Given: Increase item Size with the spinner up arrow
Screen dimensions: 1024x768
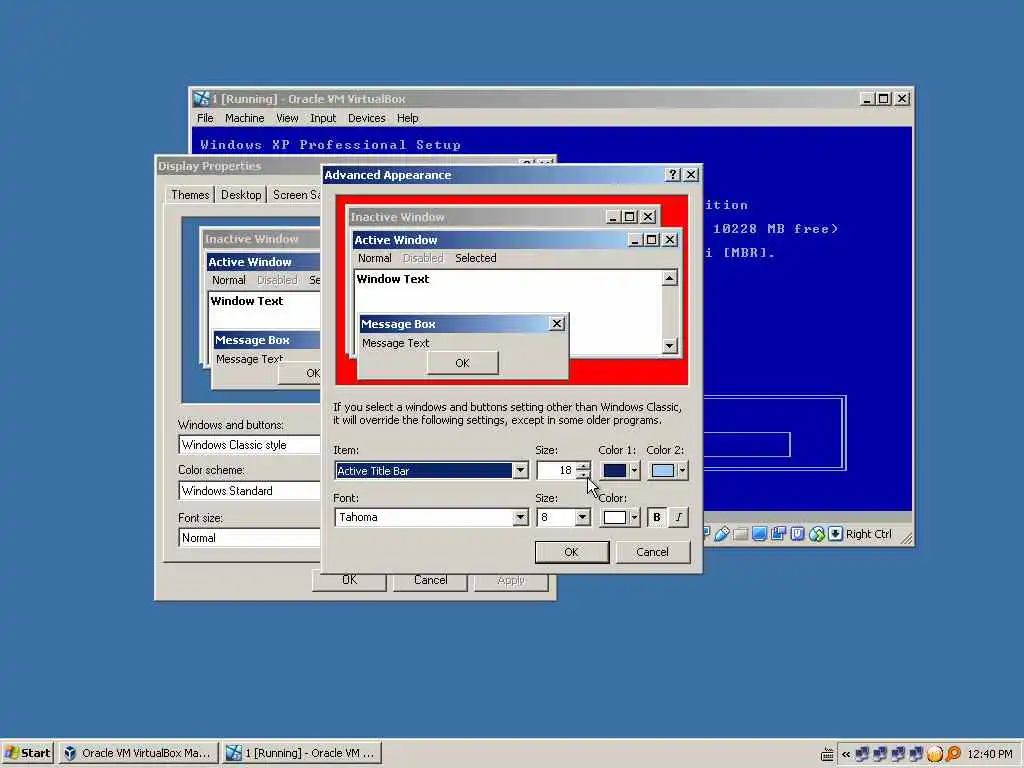Looking at the screenshot, I should tap(583, 466).
